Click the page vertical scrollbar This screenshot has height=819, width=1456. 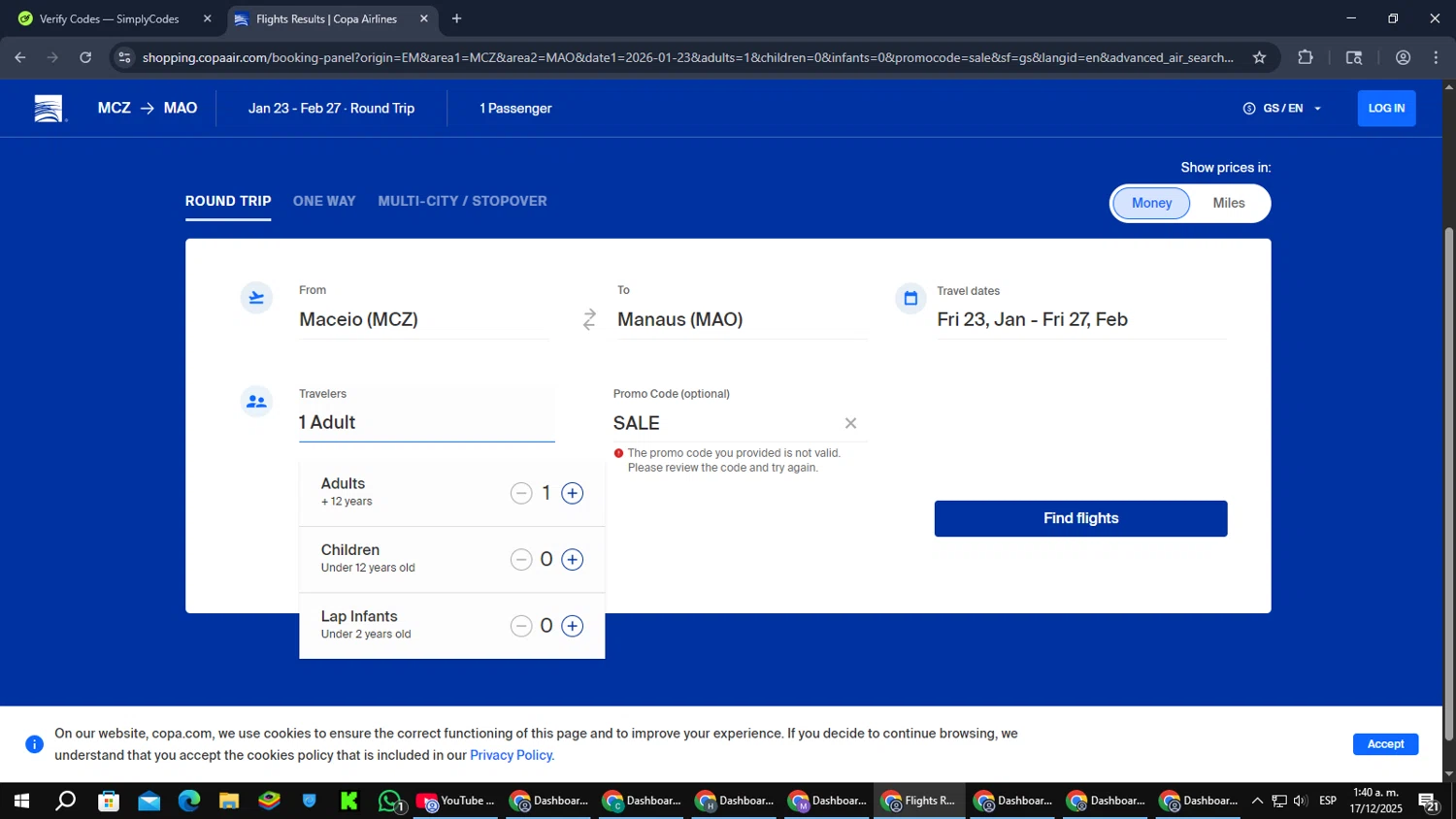[x=1449, y=482]
